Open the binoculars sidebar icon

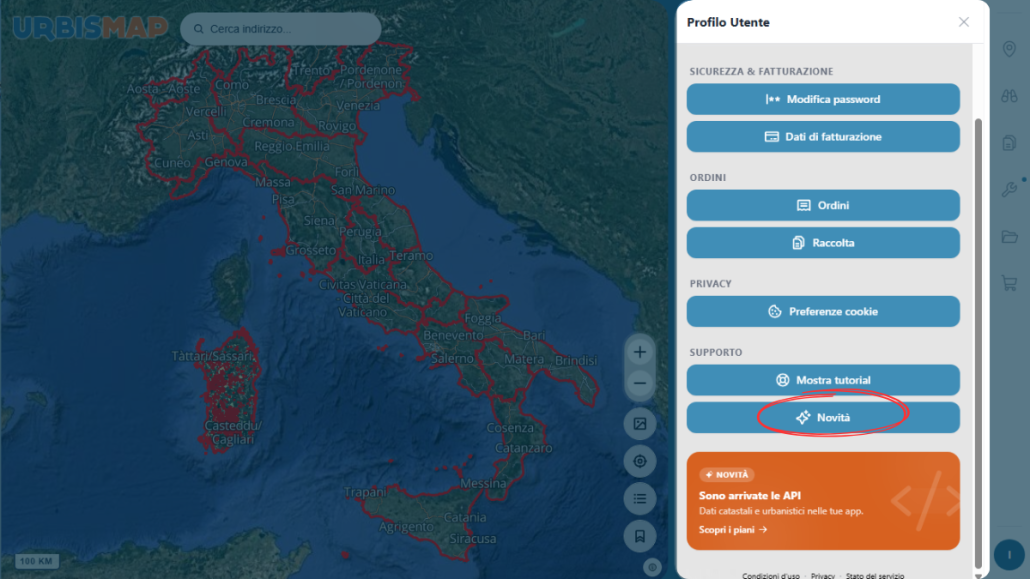(x=1009, y=96)
